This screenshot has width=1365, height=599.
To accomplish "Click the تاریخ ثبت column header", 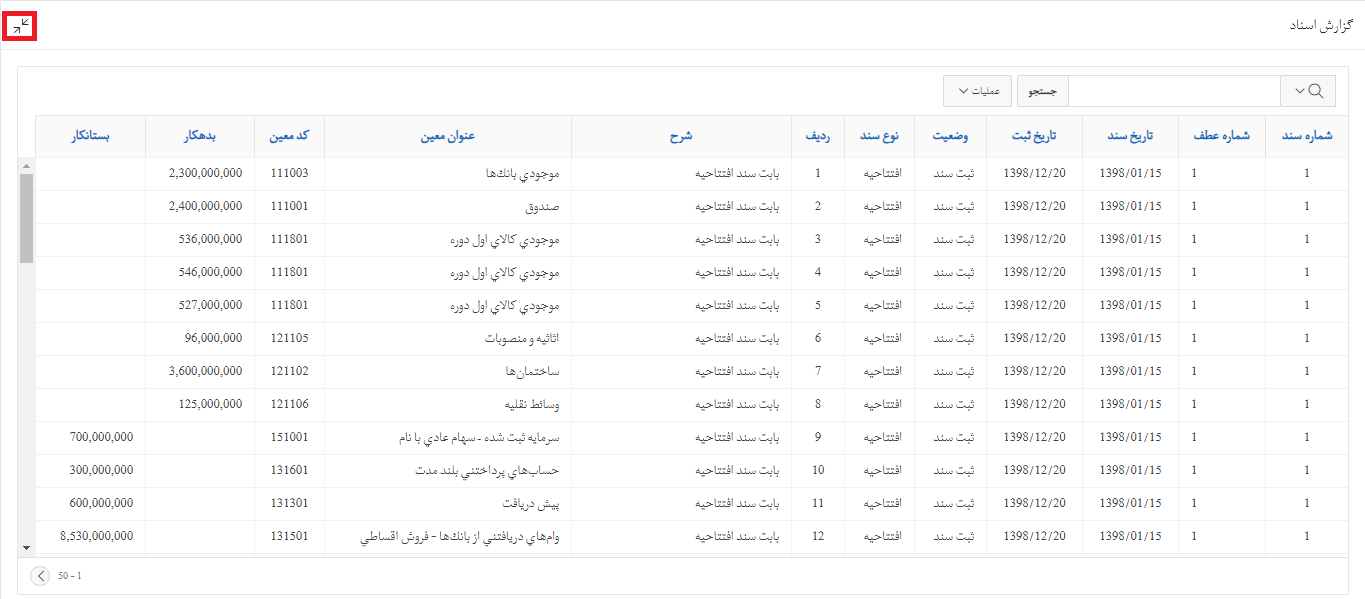I will coord(1034,136).
